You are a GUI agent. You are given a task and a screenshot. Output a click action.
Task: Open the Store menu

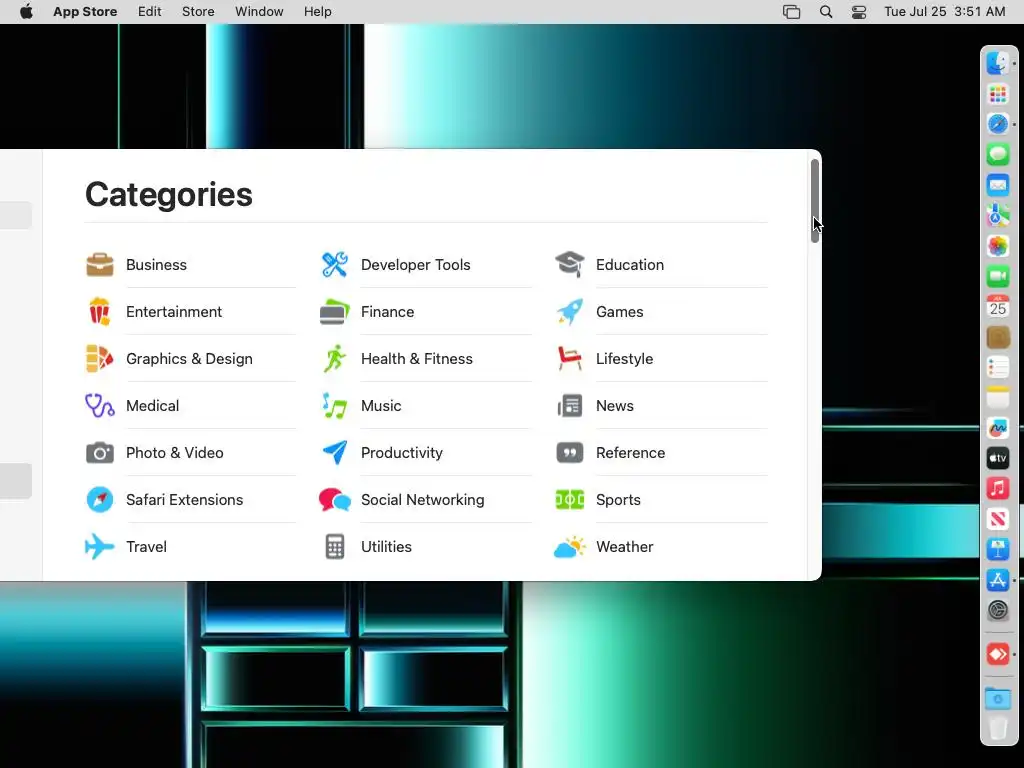(198, 12)
